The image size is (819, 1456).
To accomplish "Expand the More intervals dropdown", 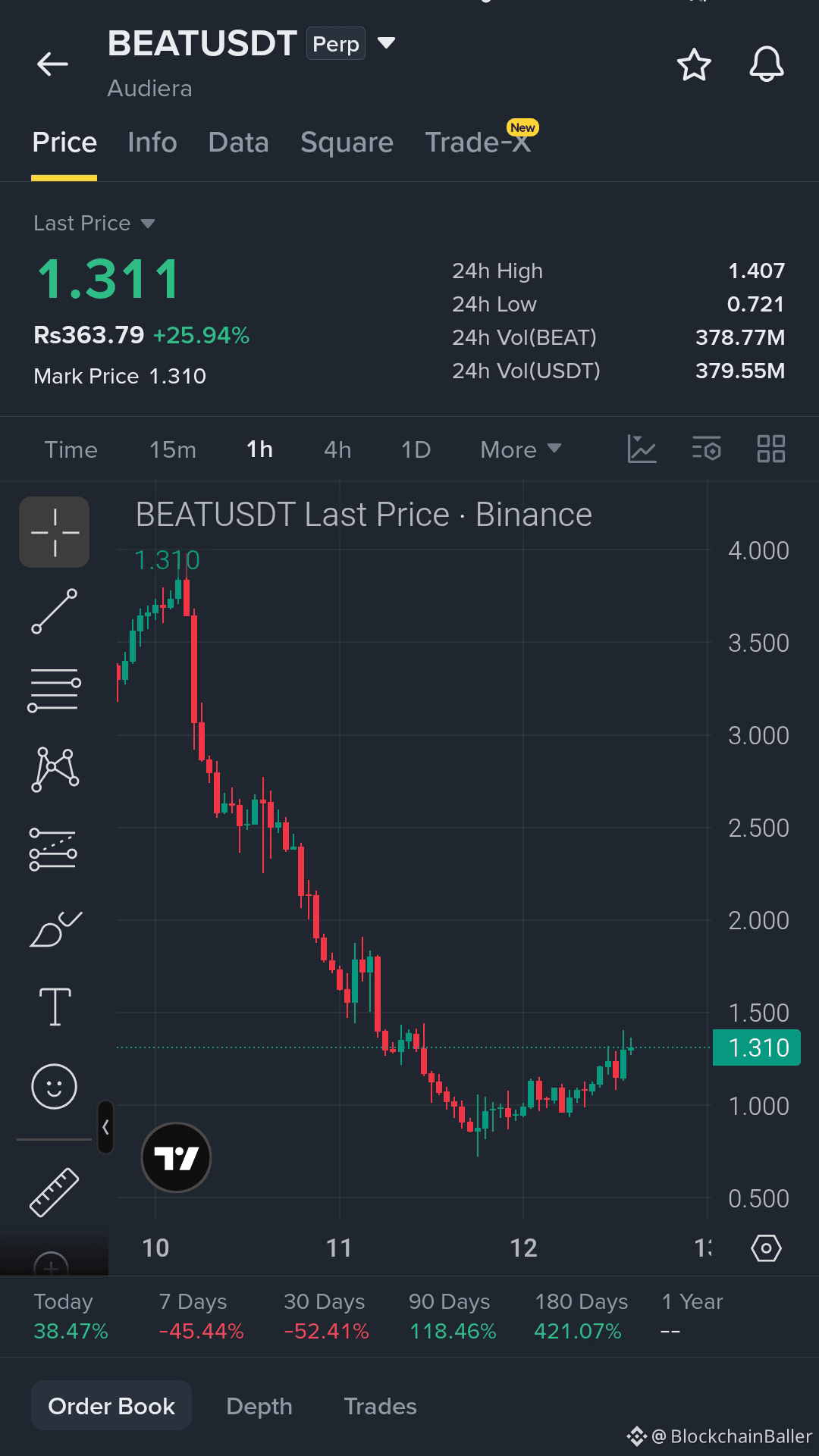I will click(x=521, y=449).
